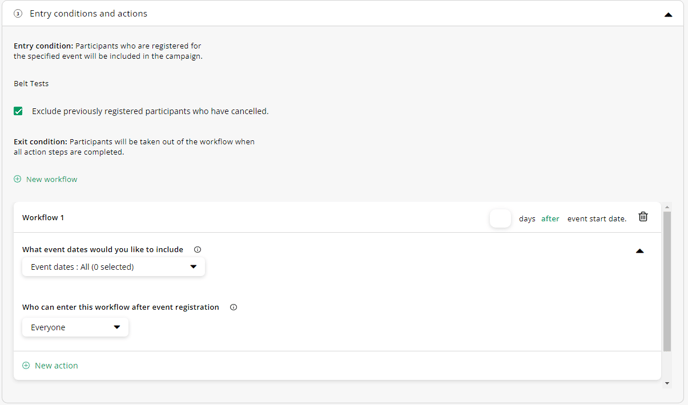688x405 pixels.
Task: Click Entry conditions and actions header text
Action: [x=88, y=14]
